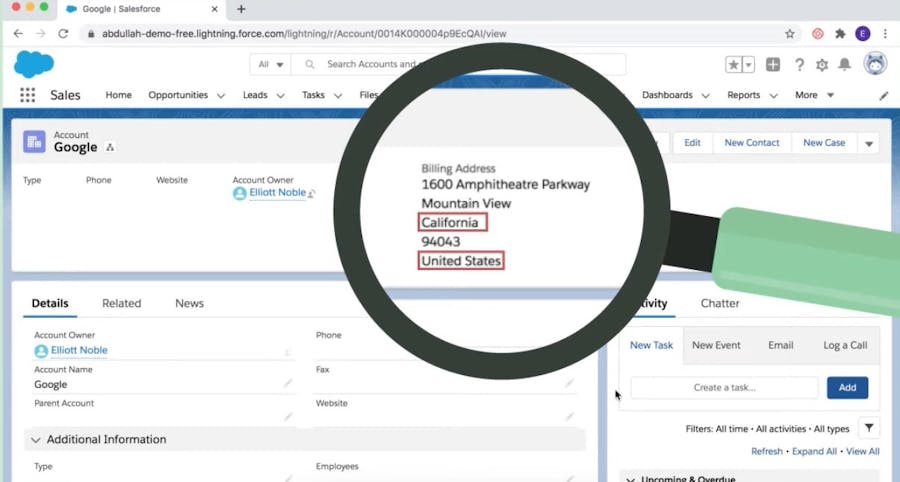900x482 pixels.
Task: Collapse the Additional Information section
Action: (36, 440)
